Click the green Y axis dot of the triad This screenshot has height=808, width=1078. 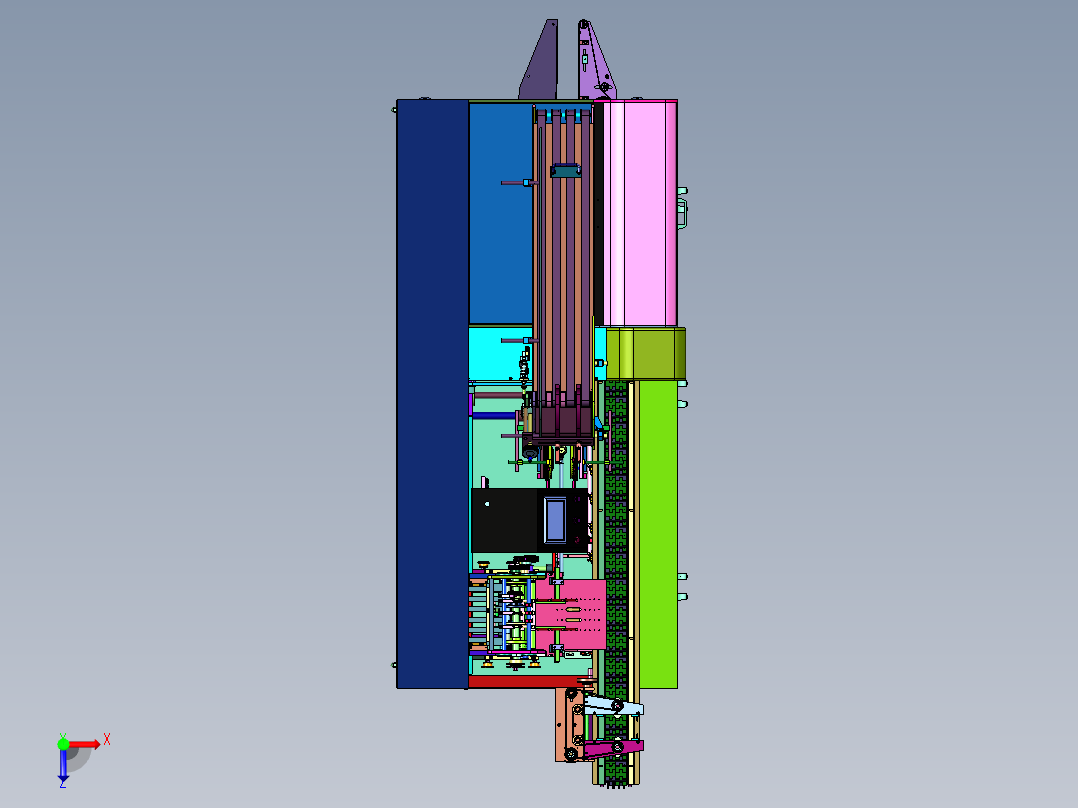click(x=63, y=743)
